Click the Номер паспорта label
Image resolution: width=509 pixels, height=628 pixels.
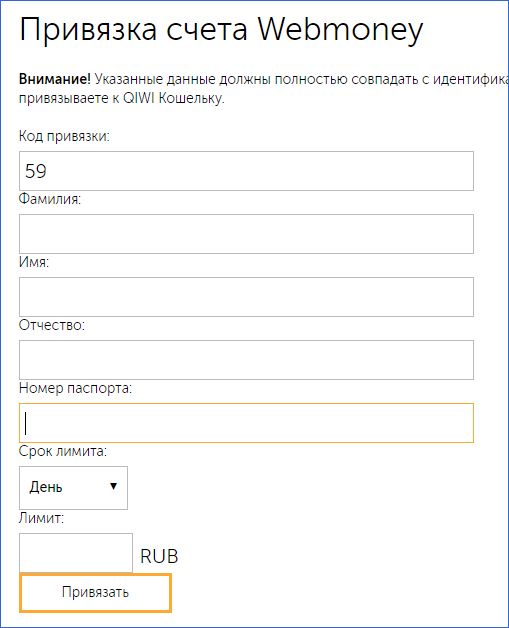[x=75, y=388]
